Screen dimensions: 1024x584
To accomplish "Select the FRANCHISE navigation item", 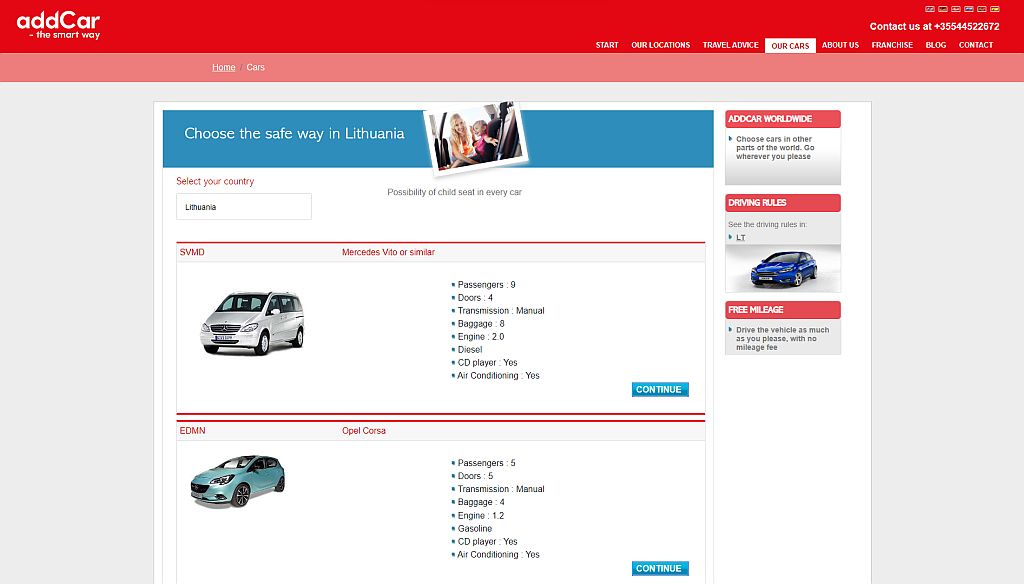I will (x=891, y=45).
